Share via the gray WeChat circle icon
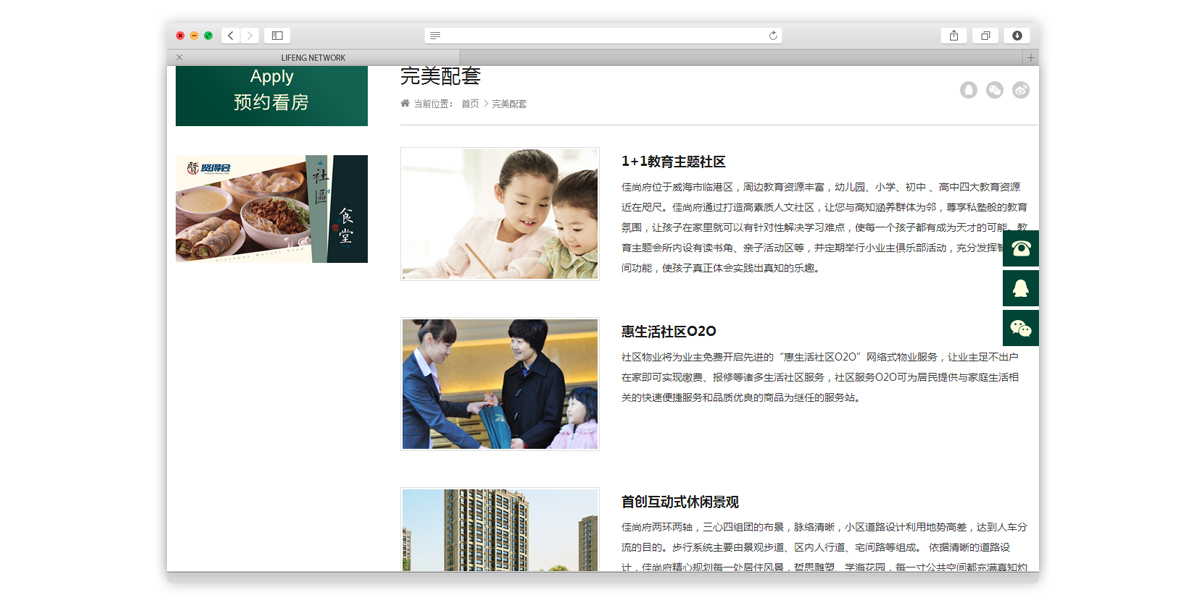Viewport: 1190px width, 606px height. click(x=994, y=90)
